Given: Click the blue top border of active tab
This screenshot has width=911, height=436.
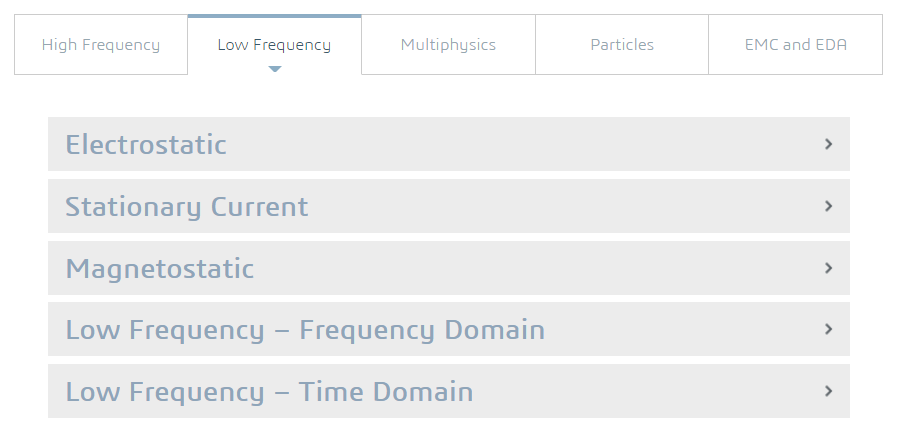Looking at the screenshot, I should (x=274, y=16).
